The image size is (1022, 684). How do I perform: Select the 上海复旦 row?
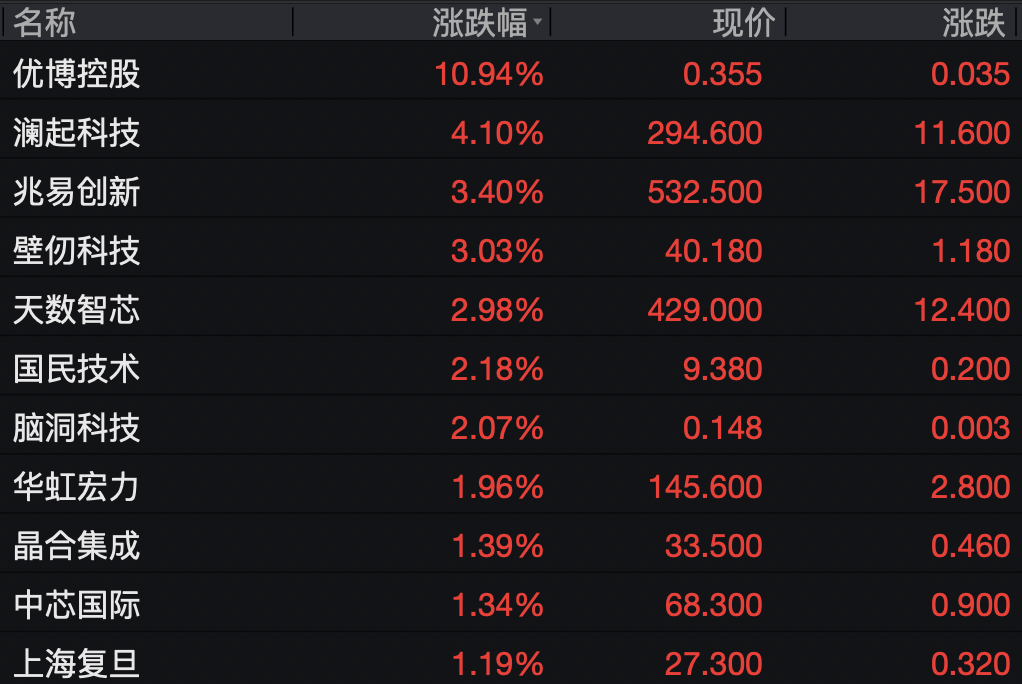click(x=511, y=659)
